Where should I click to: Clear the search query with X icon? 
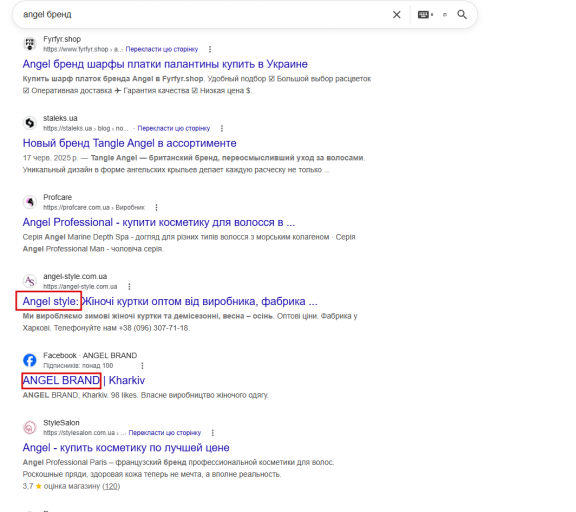pos(397,15)
